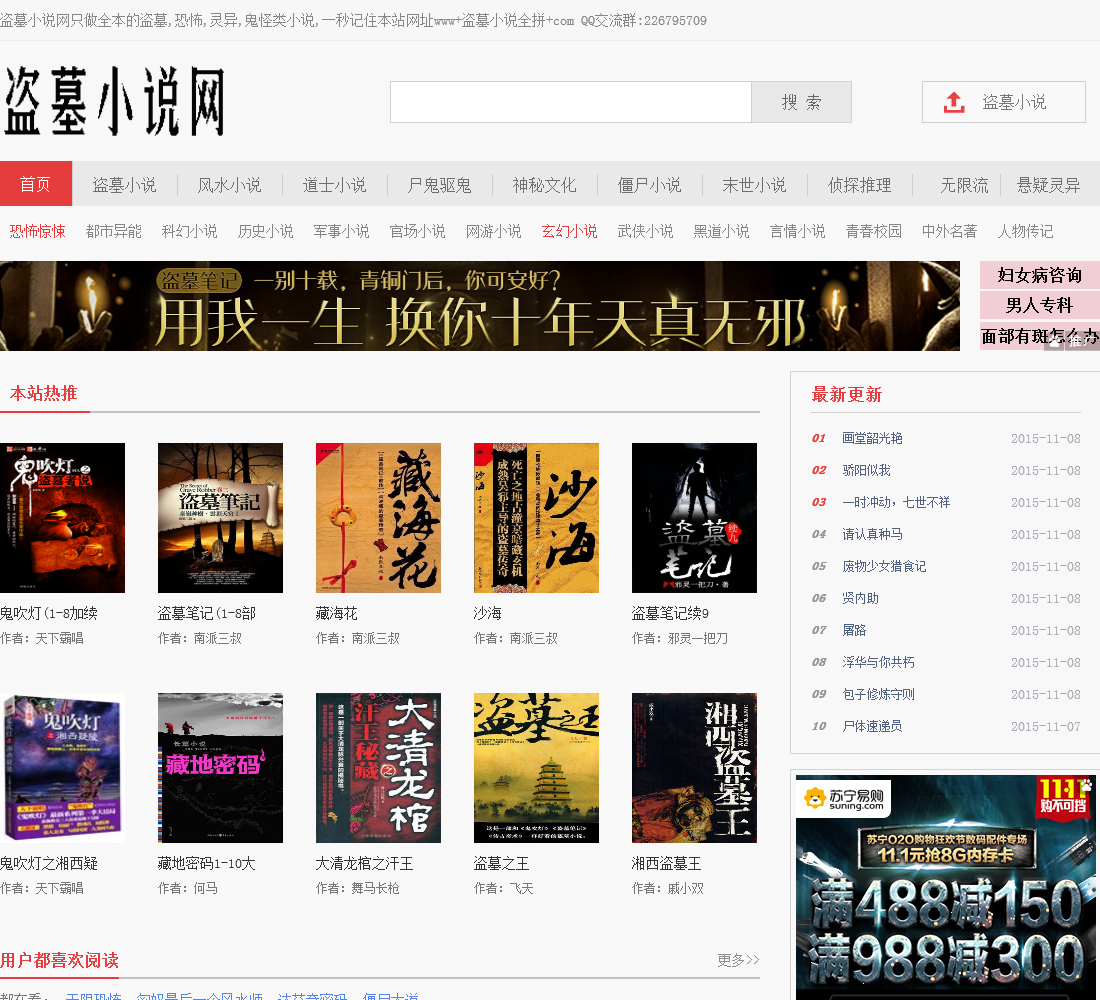The image size is (1100, 1000).
Task: Open the 苏宁易购 advertisement banner
Action: (945, 887)
